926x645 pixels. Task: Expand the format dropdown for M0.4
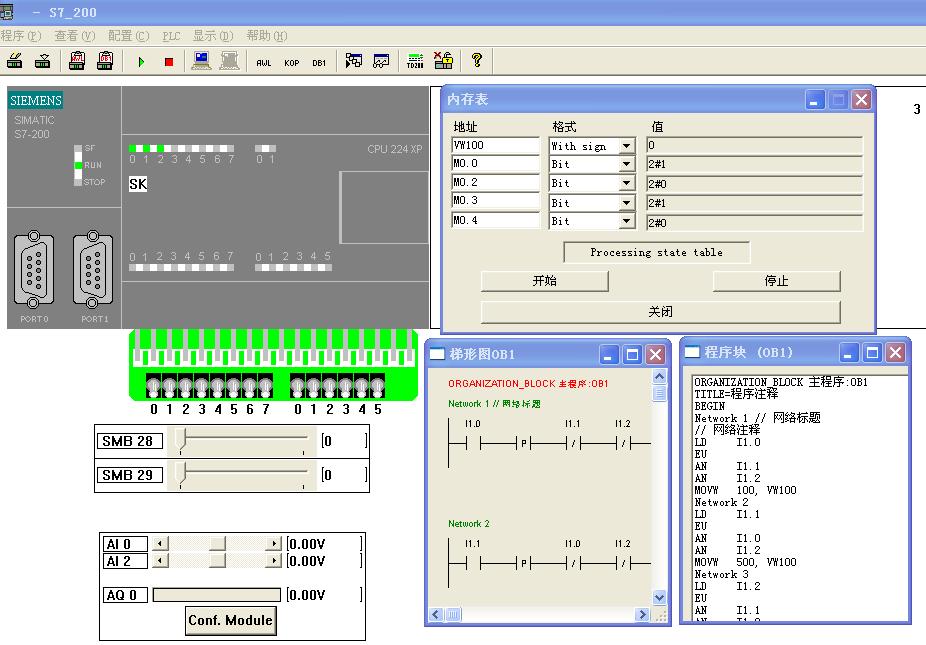(x=626, y=222)
